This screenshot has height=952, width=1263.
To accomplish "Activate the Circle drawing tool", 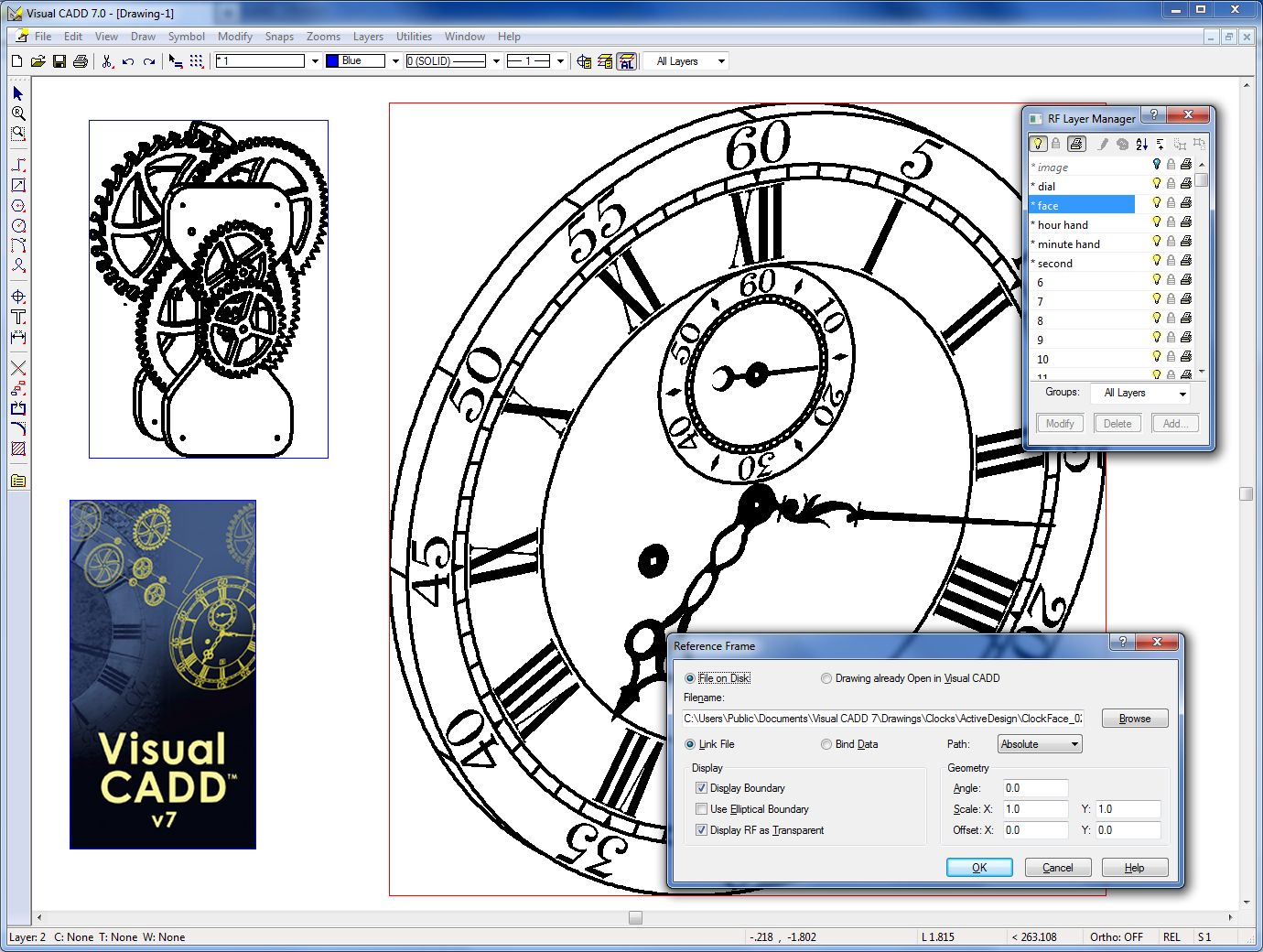I will click(x=18, y=226).
